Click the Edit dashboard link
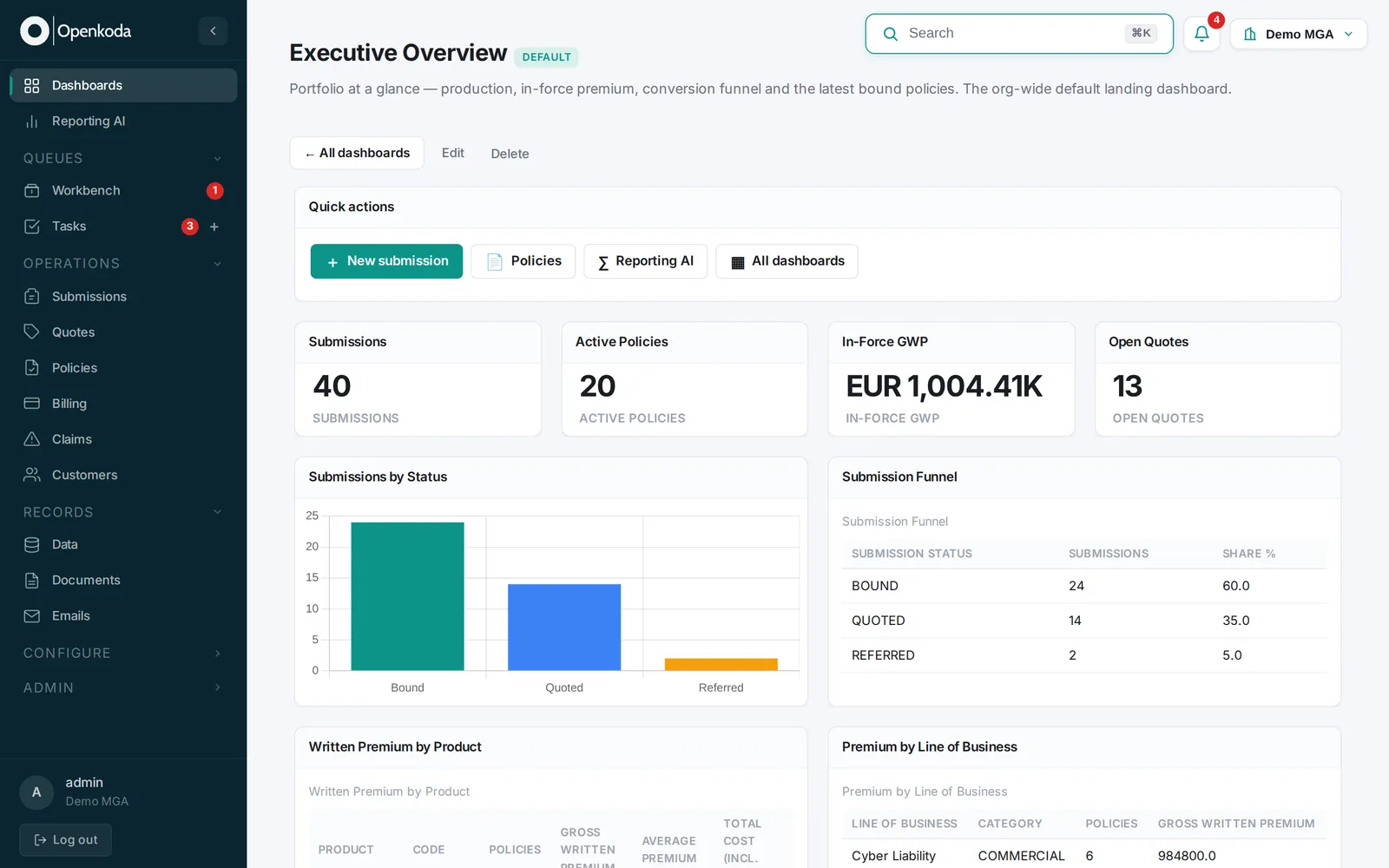 point(453,153)
